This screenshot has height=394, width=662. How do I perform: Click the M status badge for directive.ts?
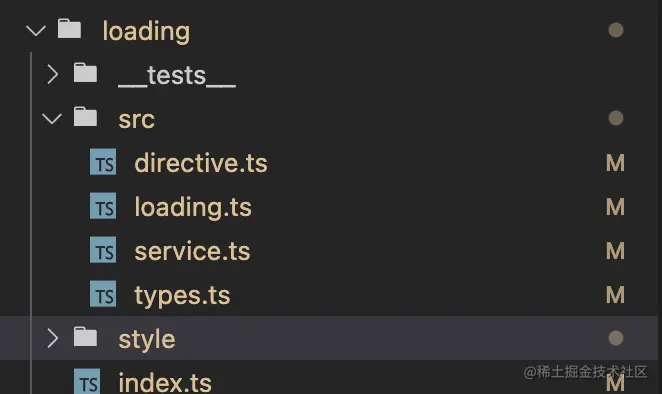[615, 163]
